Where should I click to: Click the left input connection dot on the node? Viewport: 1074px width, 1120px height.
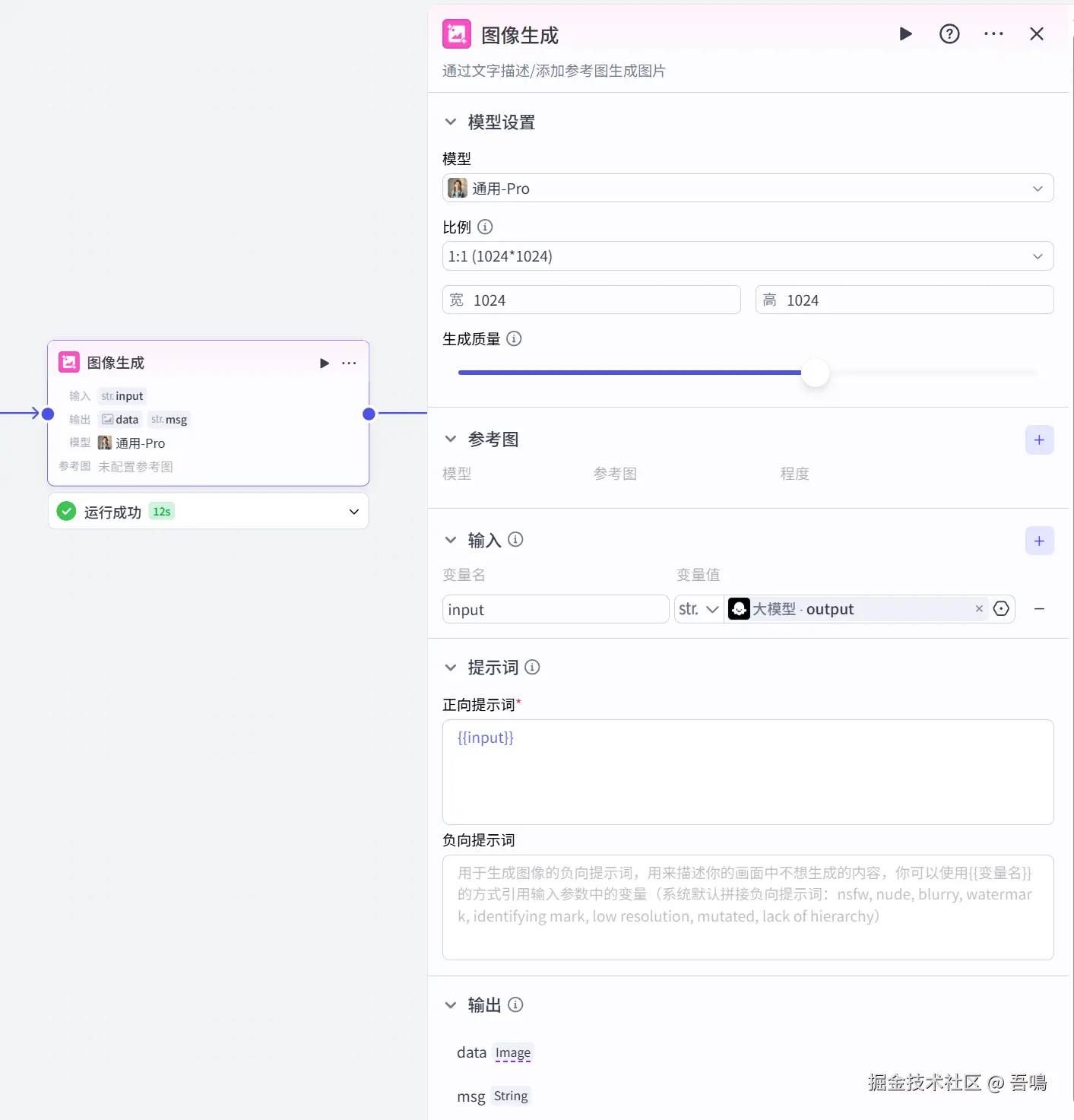[x=48, y=414]
